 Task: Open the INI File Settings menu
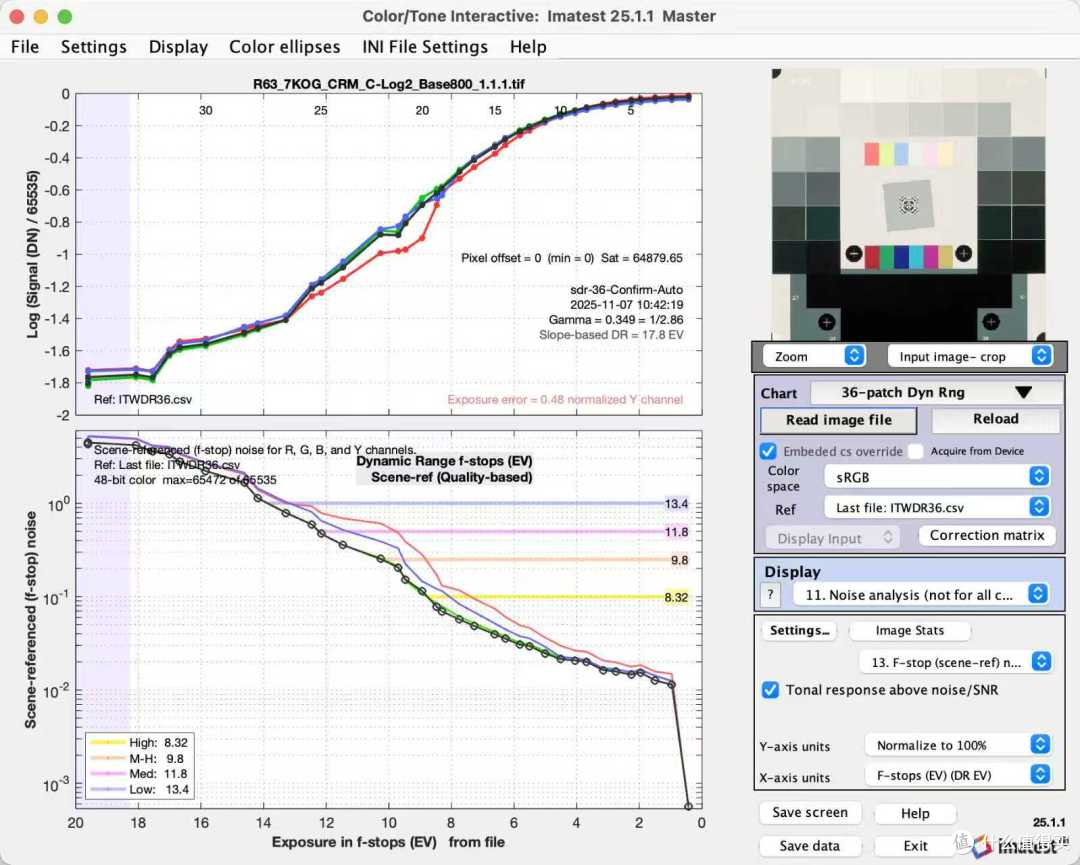tap(425, 47)
